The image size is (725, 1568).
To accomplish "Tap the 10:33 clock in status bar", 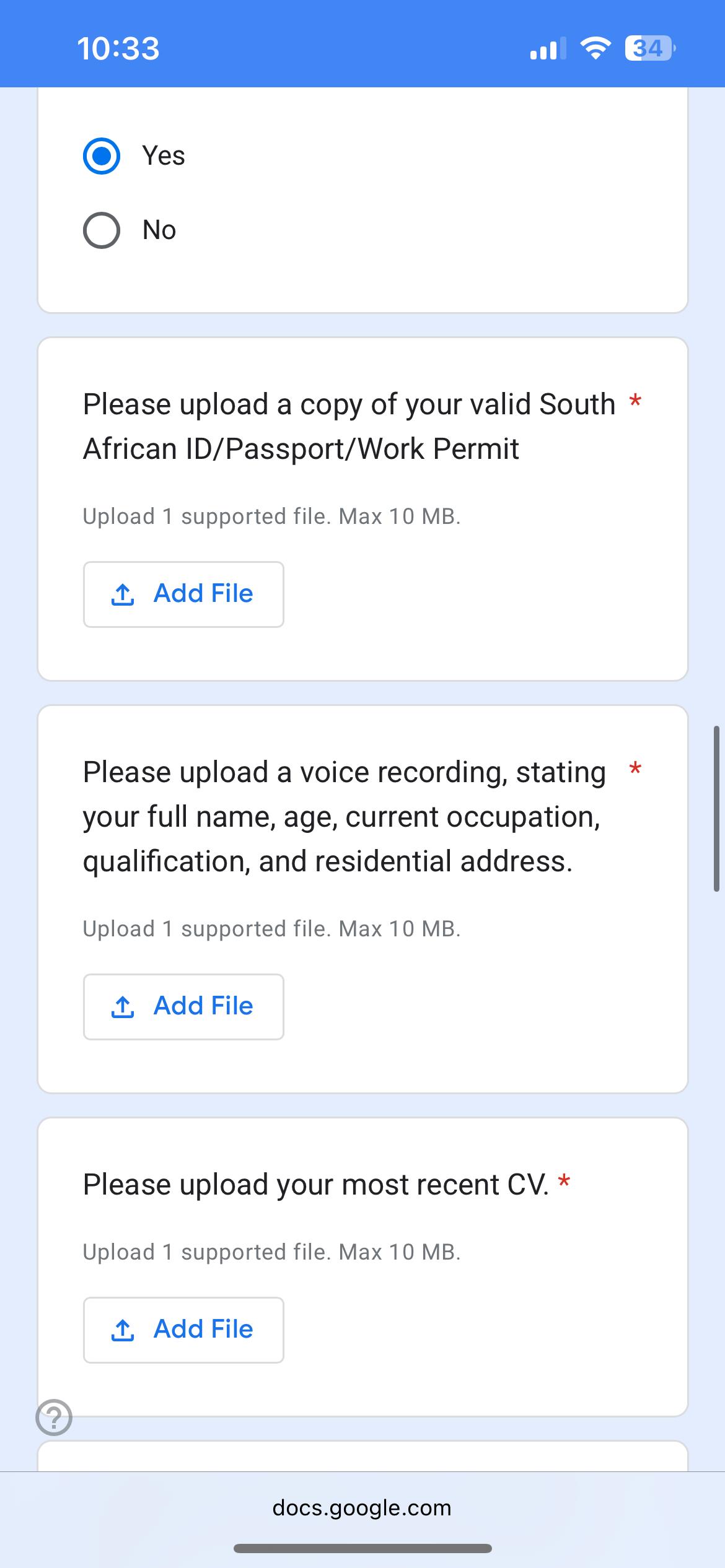I will coord(118,48).
